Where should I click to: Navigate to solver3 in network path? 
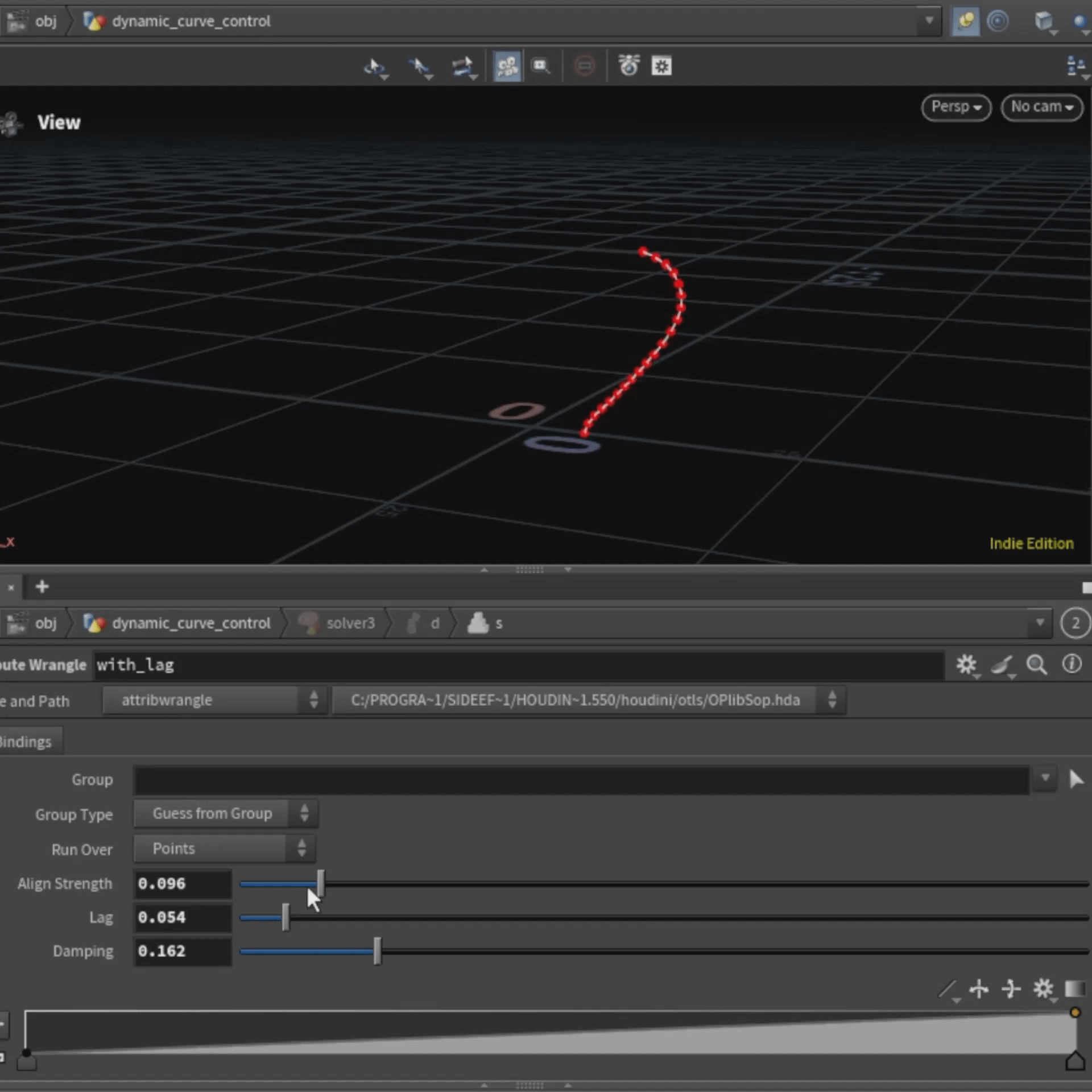coord(350,623)
